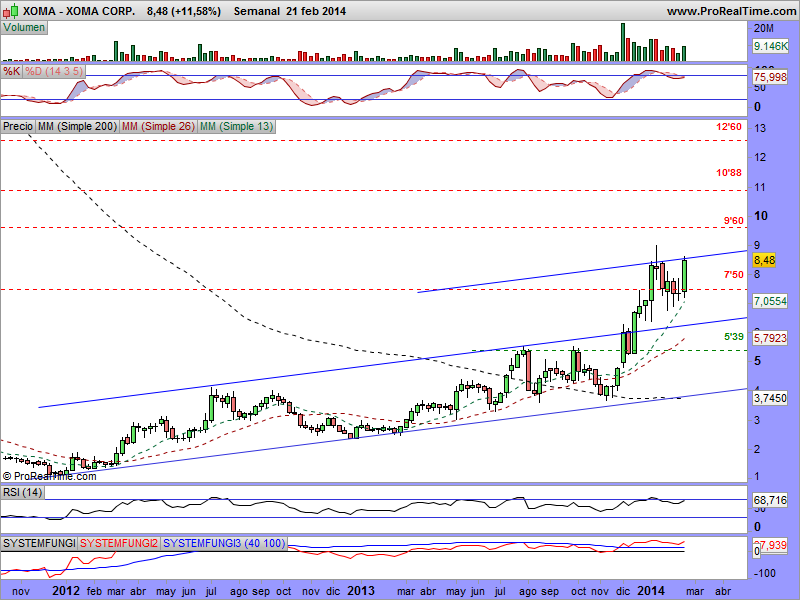800x600 pixels.
Task: Select the MM (Simple 13) average label
Action: point(236,126)
